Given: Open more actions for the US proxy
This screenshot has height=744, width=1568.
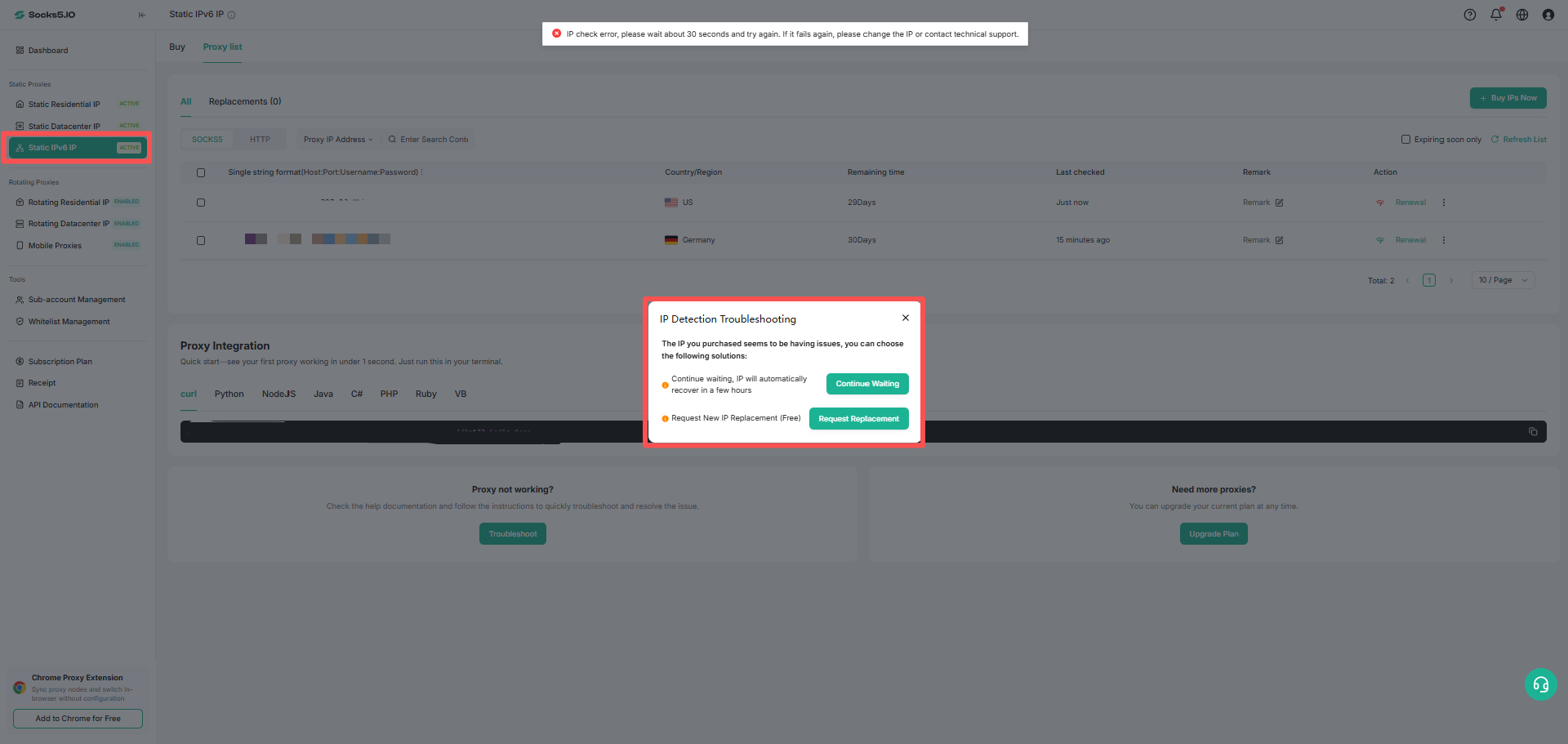Looking at the screenshot, I should click(1444, 203).
